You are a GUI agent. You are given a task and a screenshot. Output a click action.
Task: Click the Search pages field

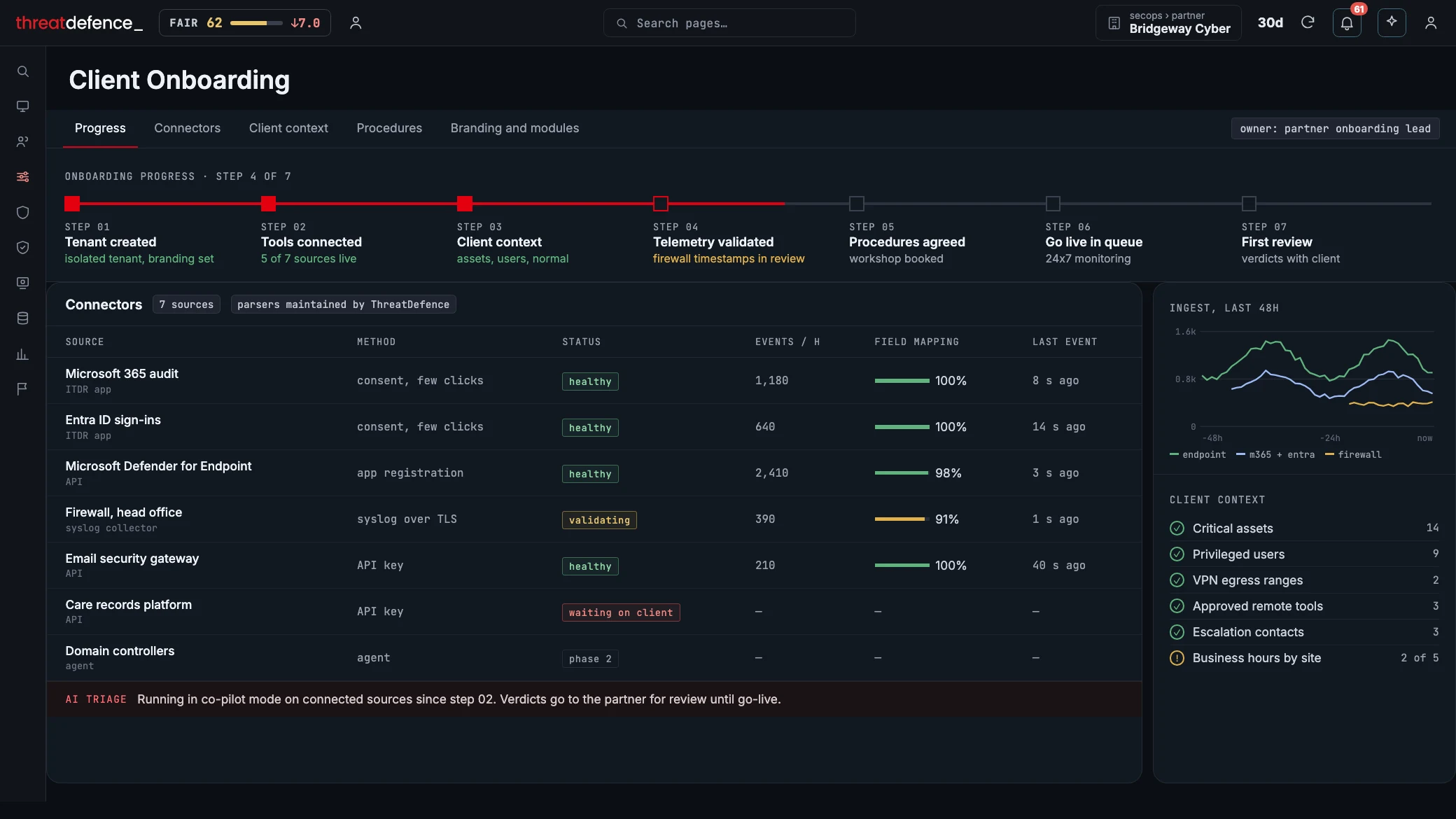point(729,23)
